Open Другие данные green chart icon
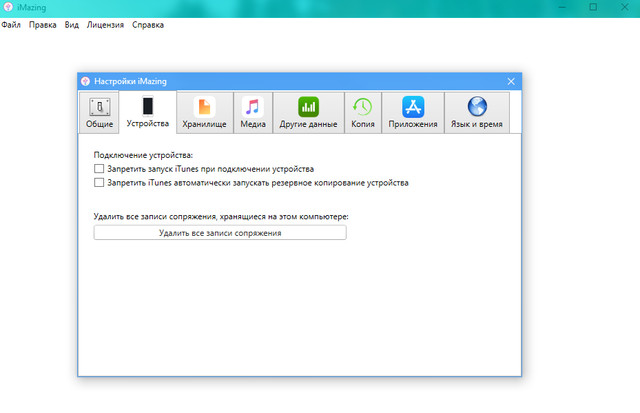 [307, 107]
